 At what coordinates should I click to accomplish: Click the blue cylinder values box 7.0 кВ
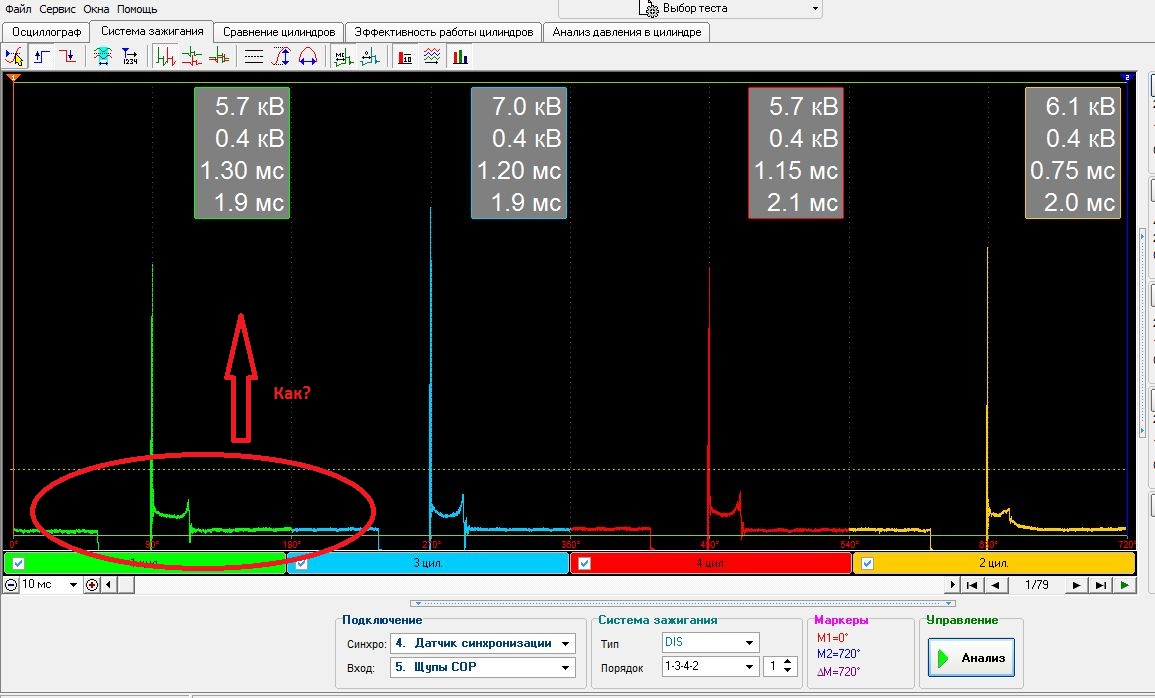[x=519, y=153]
